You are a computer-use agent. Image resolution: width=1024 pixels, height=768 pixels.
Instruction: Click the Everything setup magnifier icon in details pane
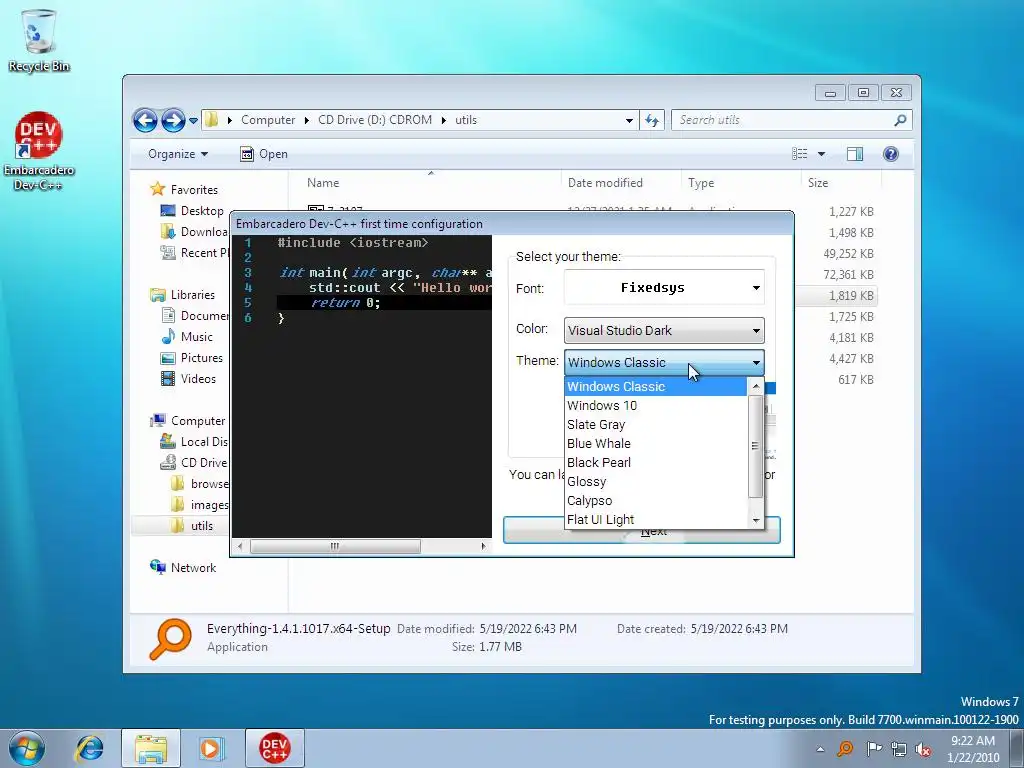(170, 639)
